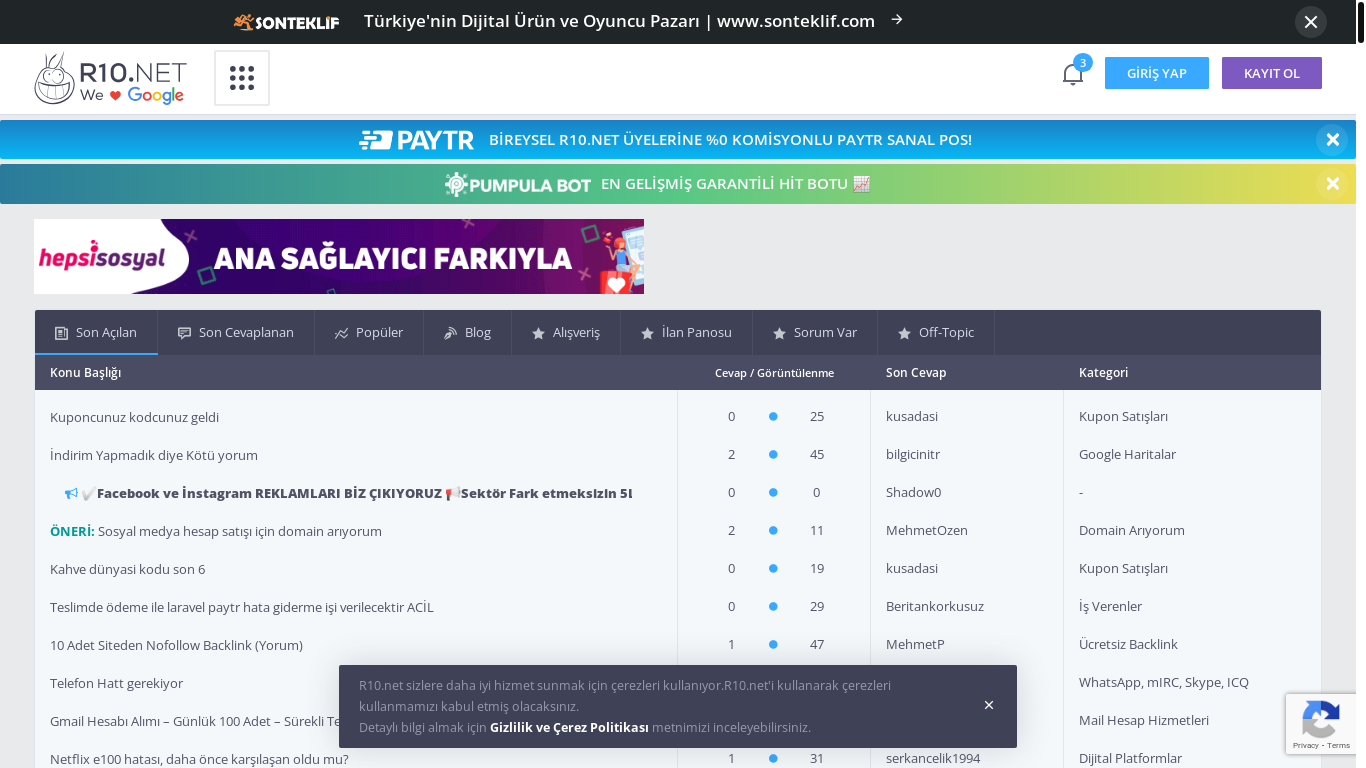Screen dimensions: 1366x768
Task: Click the KAYIT OL button
Action: point(1272,73)
